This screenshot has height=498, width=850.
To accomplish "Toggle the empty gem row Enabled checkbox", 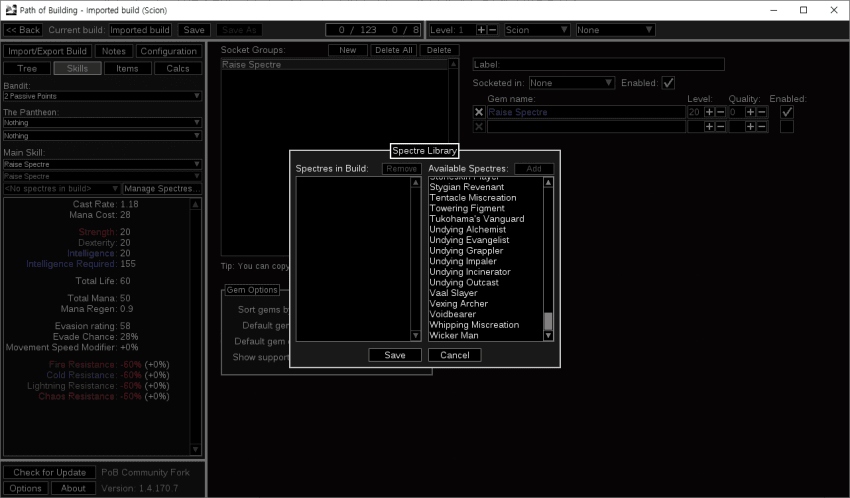I will (x=787, y=126).
